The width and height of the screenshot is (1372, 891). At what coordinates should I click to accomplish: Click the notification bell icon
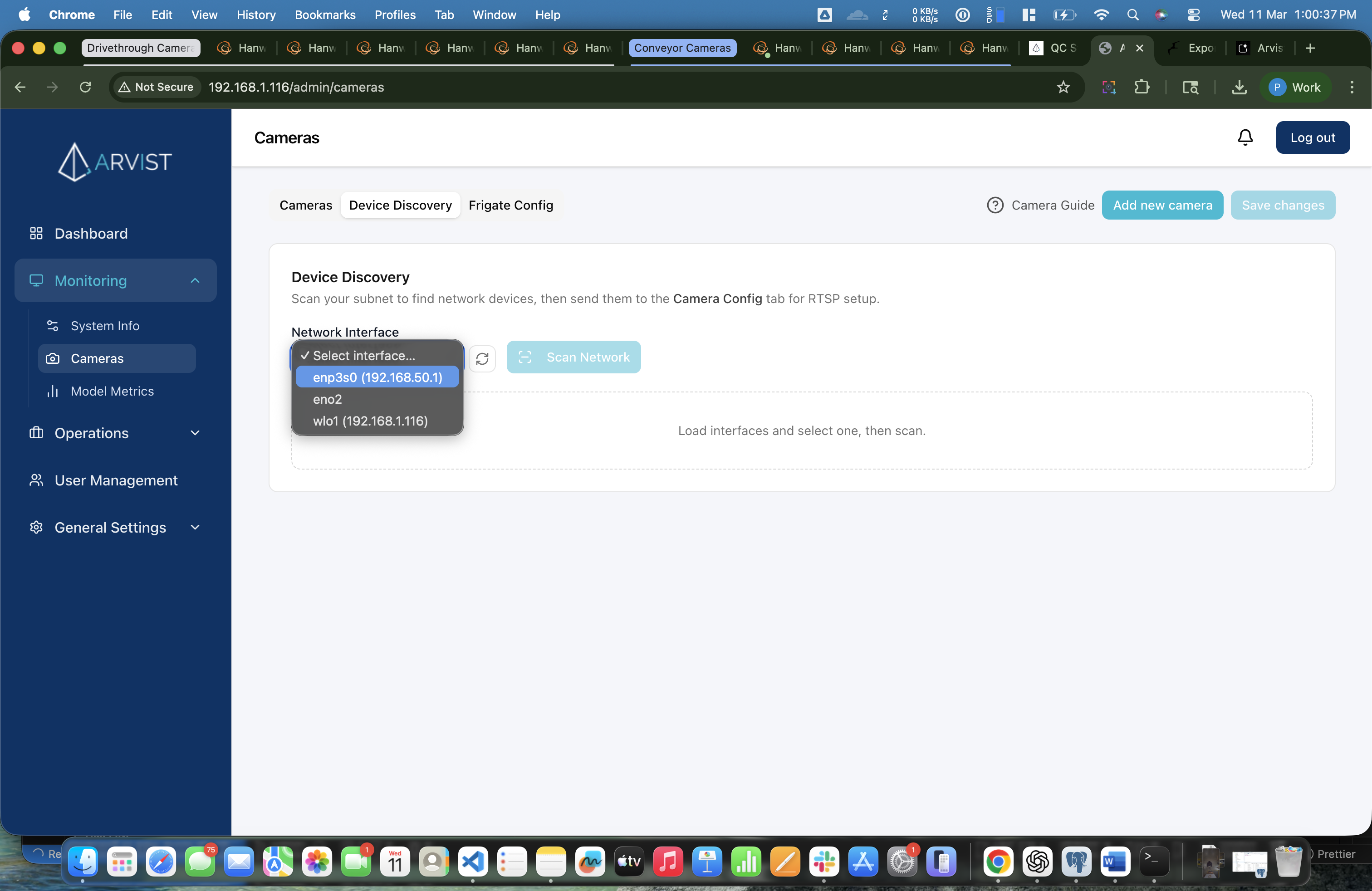coord(1245,137)
